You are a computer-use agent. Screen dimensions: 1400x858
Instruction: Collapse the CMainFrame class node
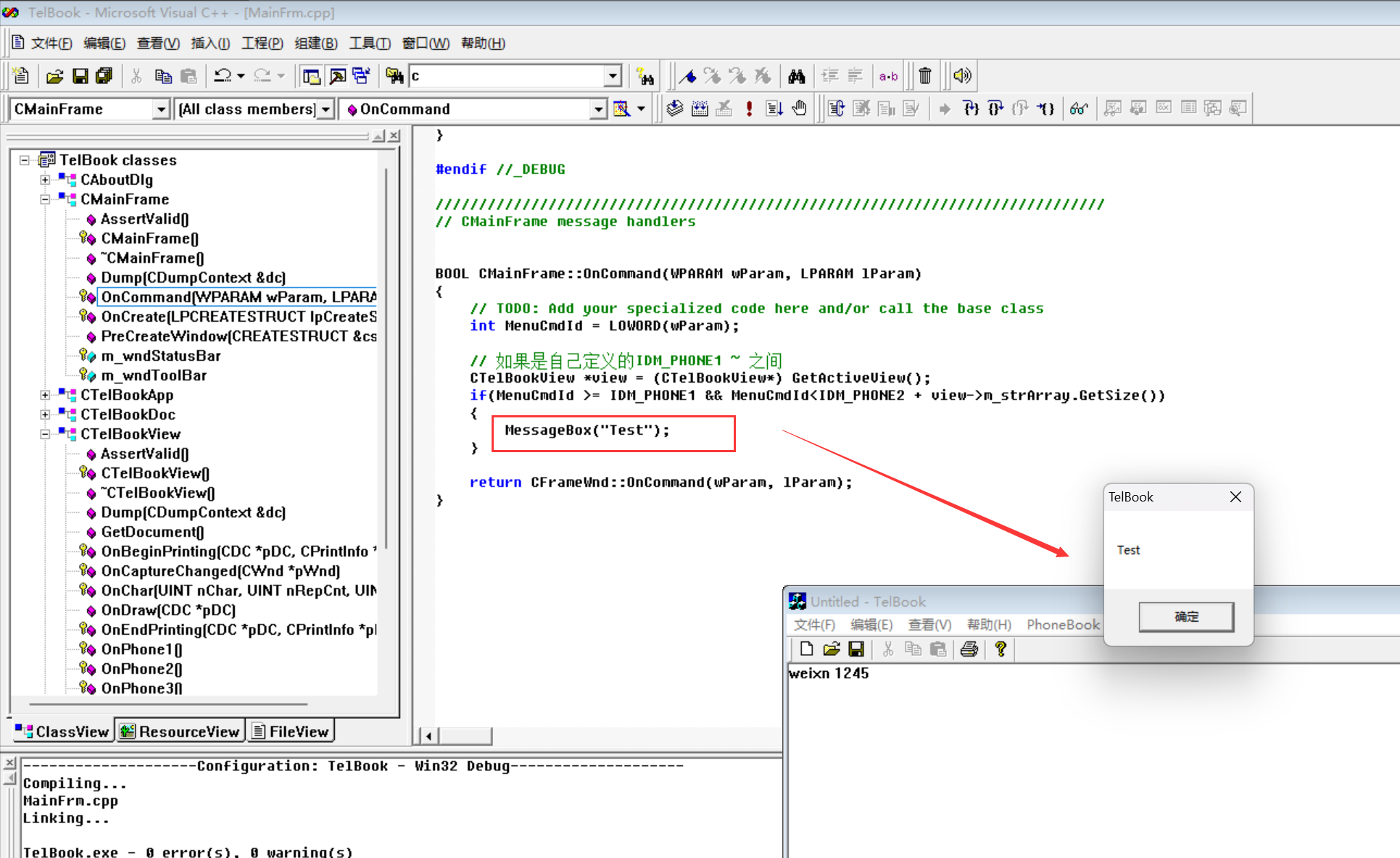[x=45, y=199]
